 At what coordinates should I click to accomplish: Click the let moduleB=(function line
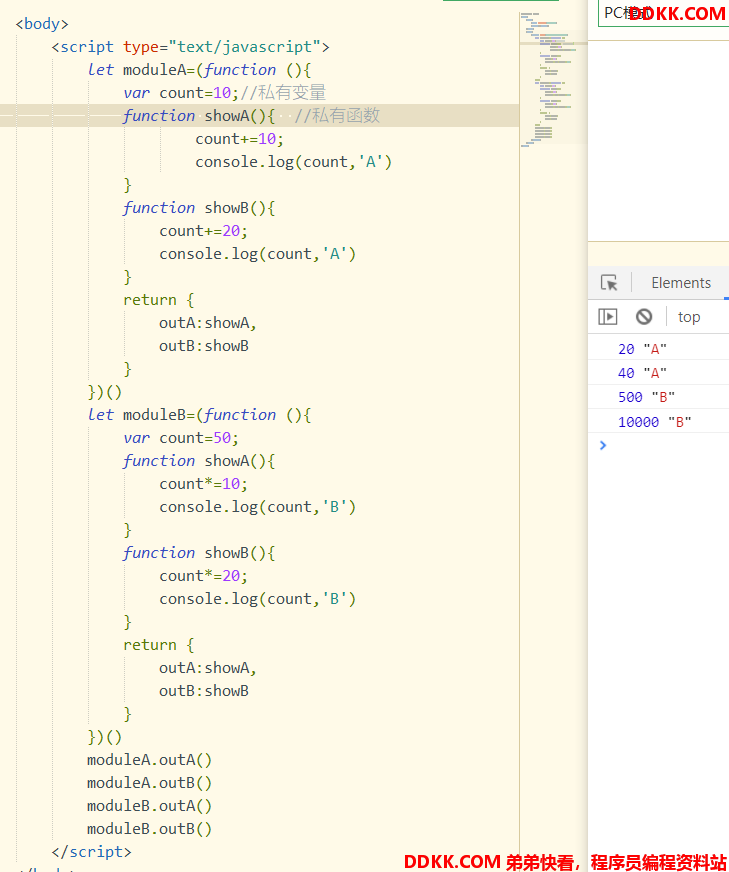pyautogui.click(x=199, y=415)
